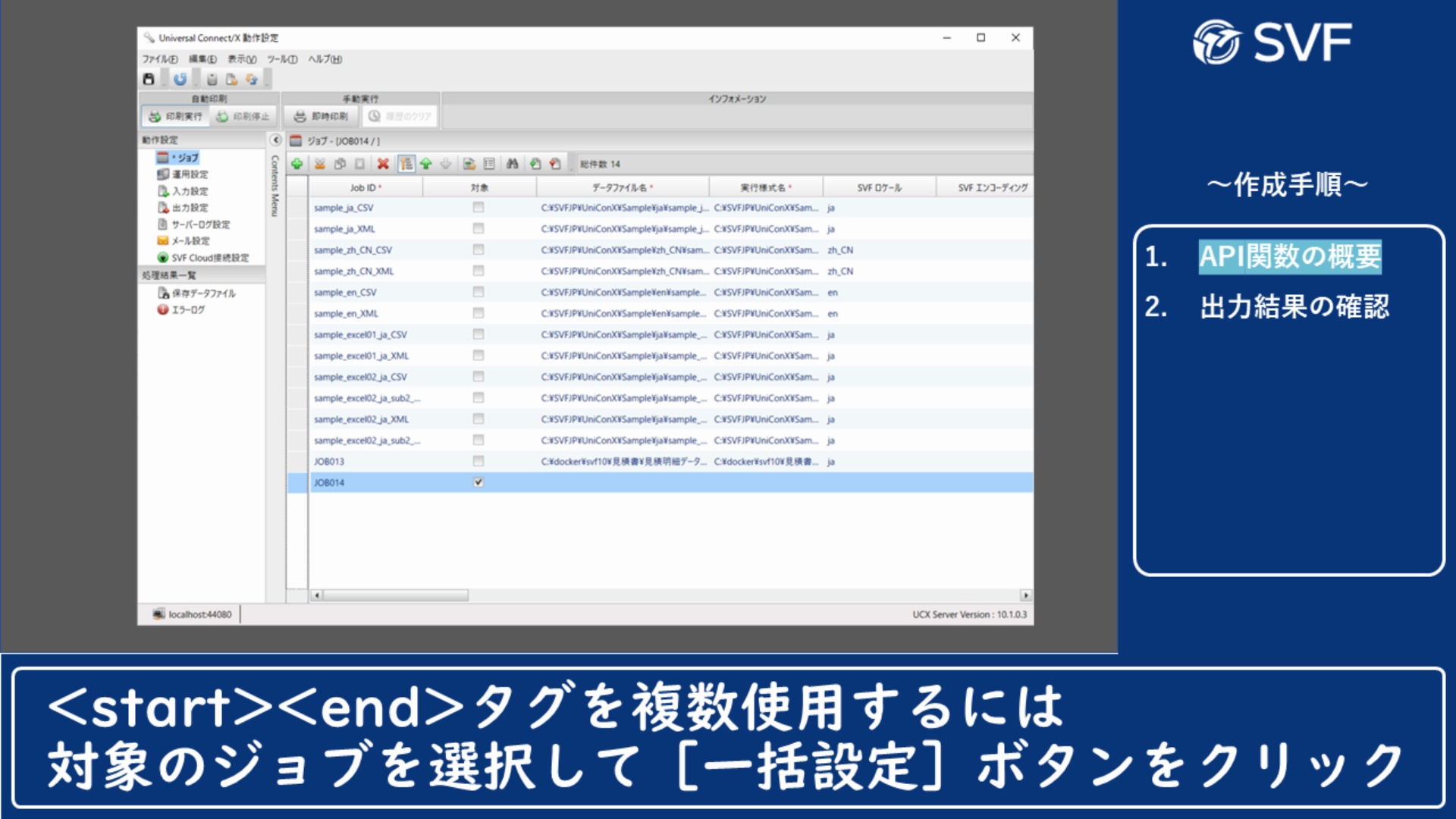Open the エラーログ error log entry

coord(184,309)
